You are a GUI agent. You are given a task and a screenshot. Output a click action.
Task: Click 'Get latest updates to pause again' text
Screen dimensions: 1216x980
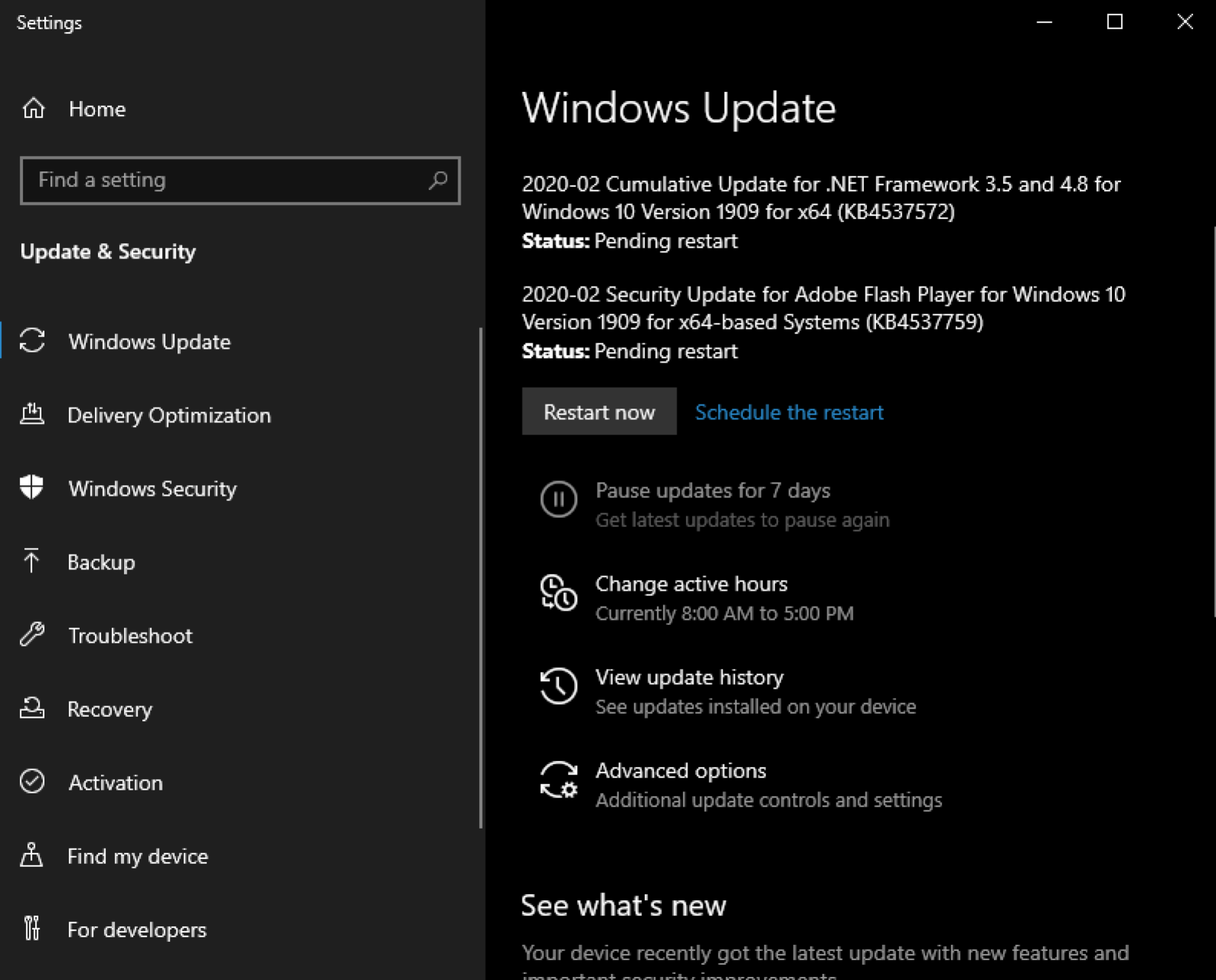point(742,520)
